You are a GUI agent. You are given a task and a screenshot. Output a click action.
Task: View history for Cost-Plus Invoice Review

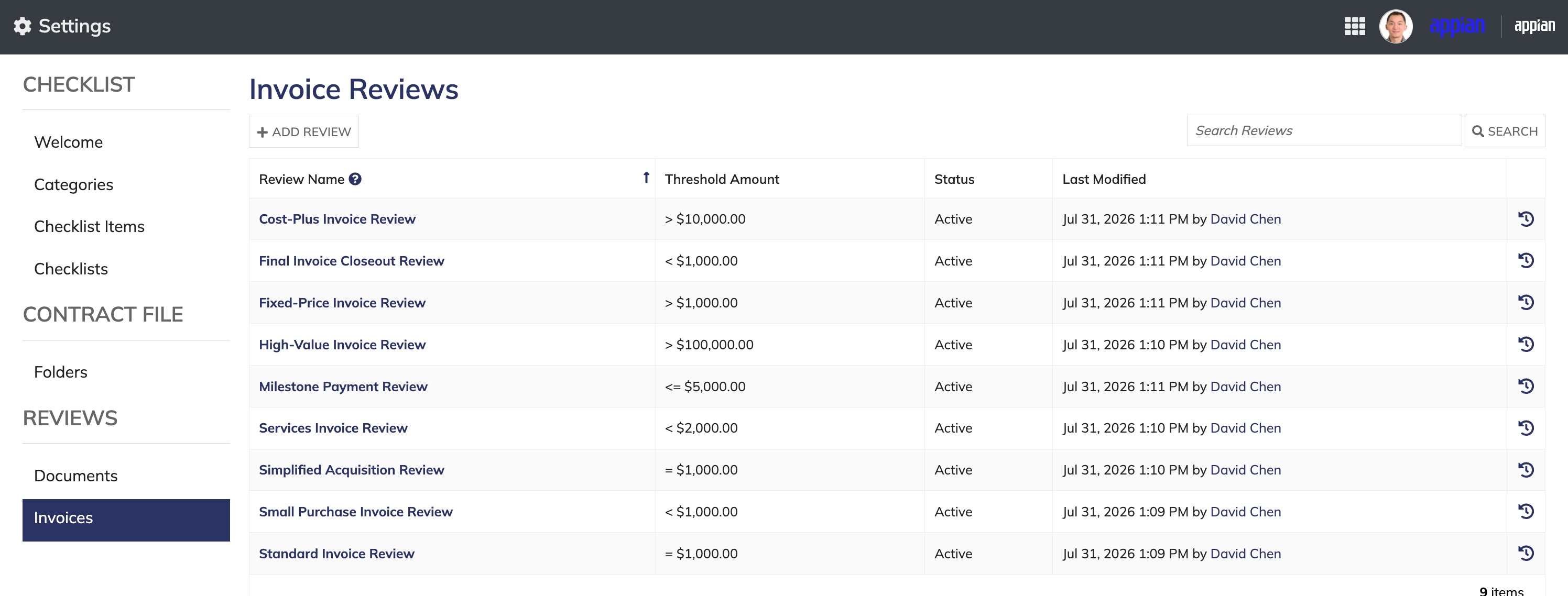(1526, 219)
